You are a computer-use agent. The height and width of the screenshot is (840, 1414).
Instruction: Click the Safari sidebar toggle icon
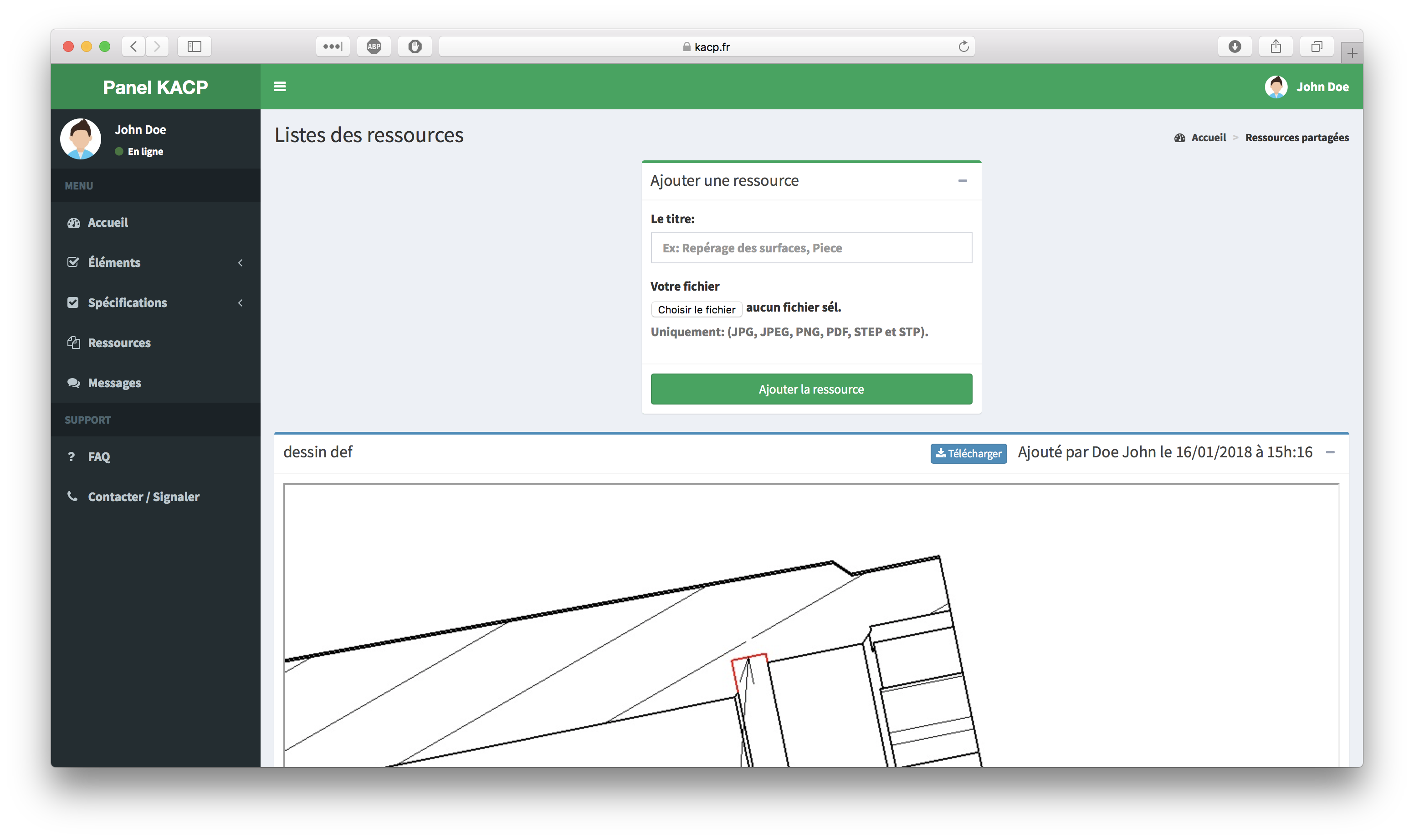pyautogui.click(x=194, y=46)
